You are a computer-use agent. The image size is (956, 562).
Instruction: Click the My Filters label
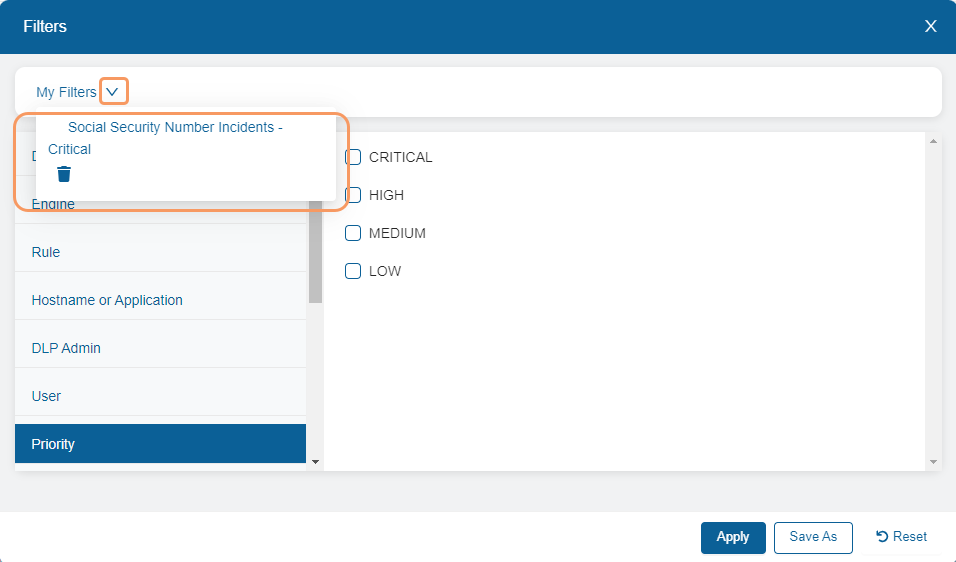tap(66, 92)
